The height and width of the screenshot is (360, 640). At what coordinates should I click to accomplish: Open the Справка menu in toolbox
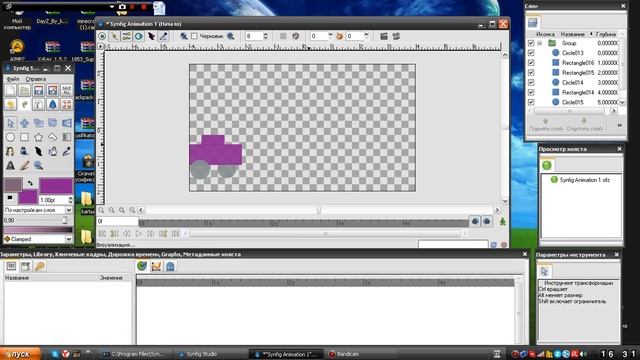pos(36,79)
